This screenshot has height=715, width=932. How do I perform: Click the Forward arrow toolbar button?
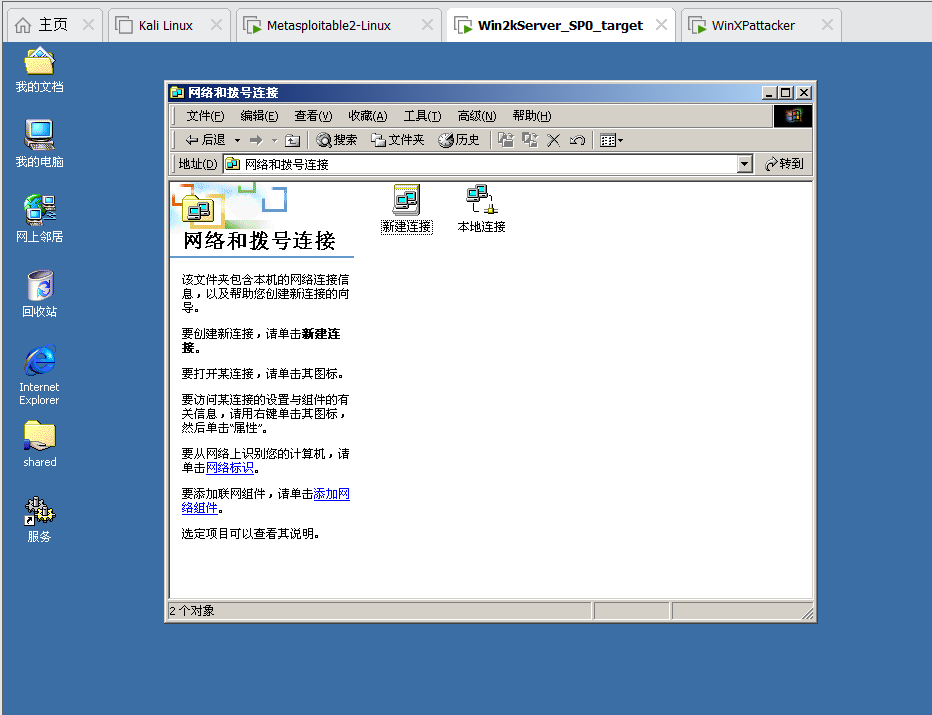(x=256, y=140)
